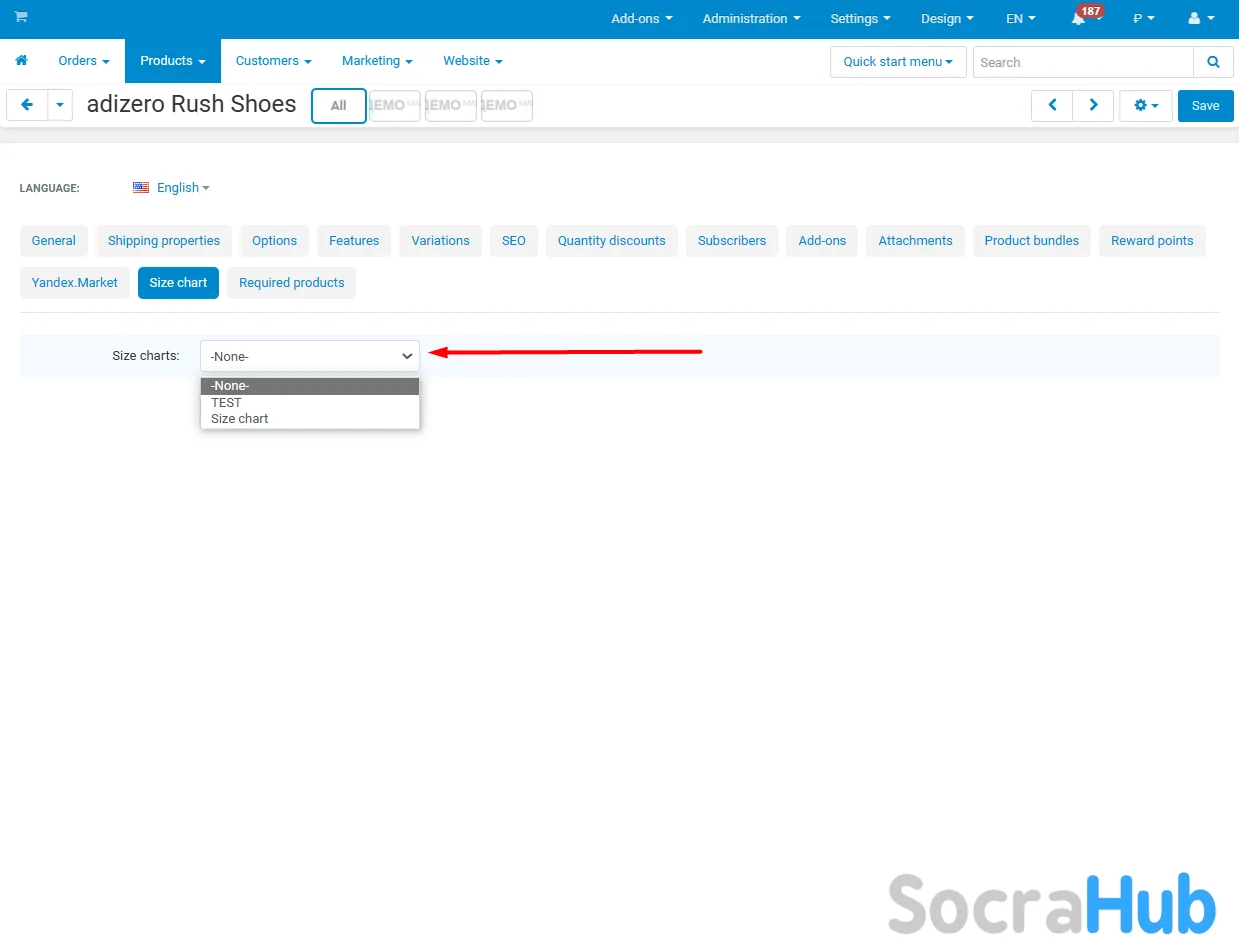The height and width of the screenshot is (939, 1239).
Task: Go to the previous product chevron
Action: click(x=1052, y=105)
